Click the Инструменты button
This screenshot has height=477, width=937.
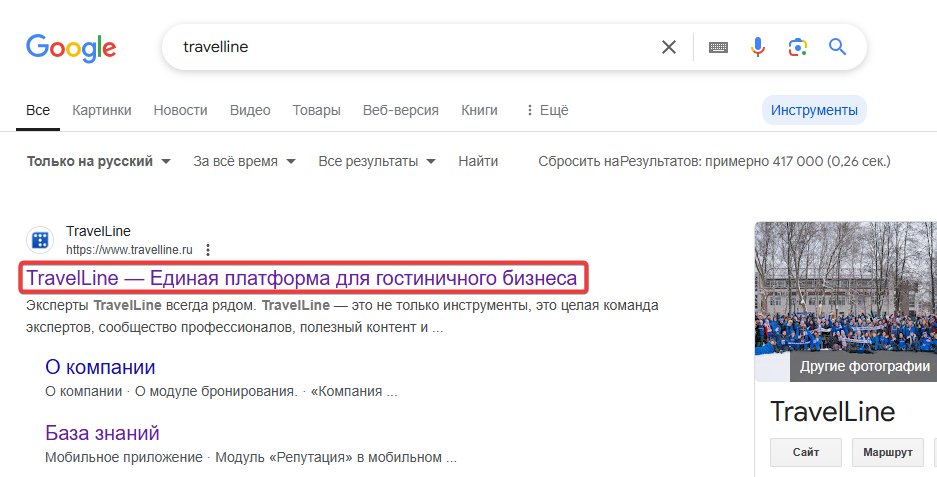[x=814, y=110]
